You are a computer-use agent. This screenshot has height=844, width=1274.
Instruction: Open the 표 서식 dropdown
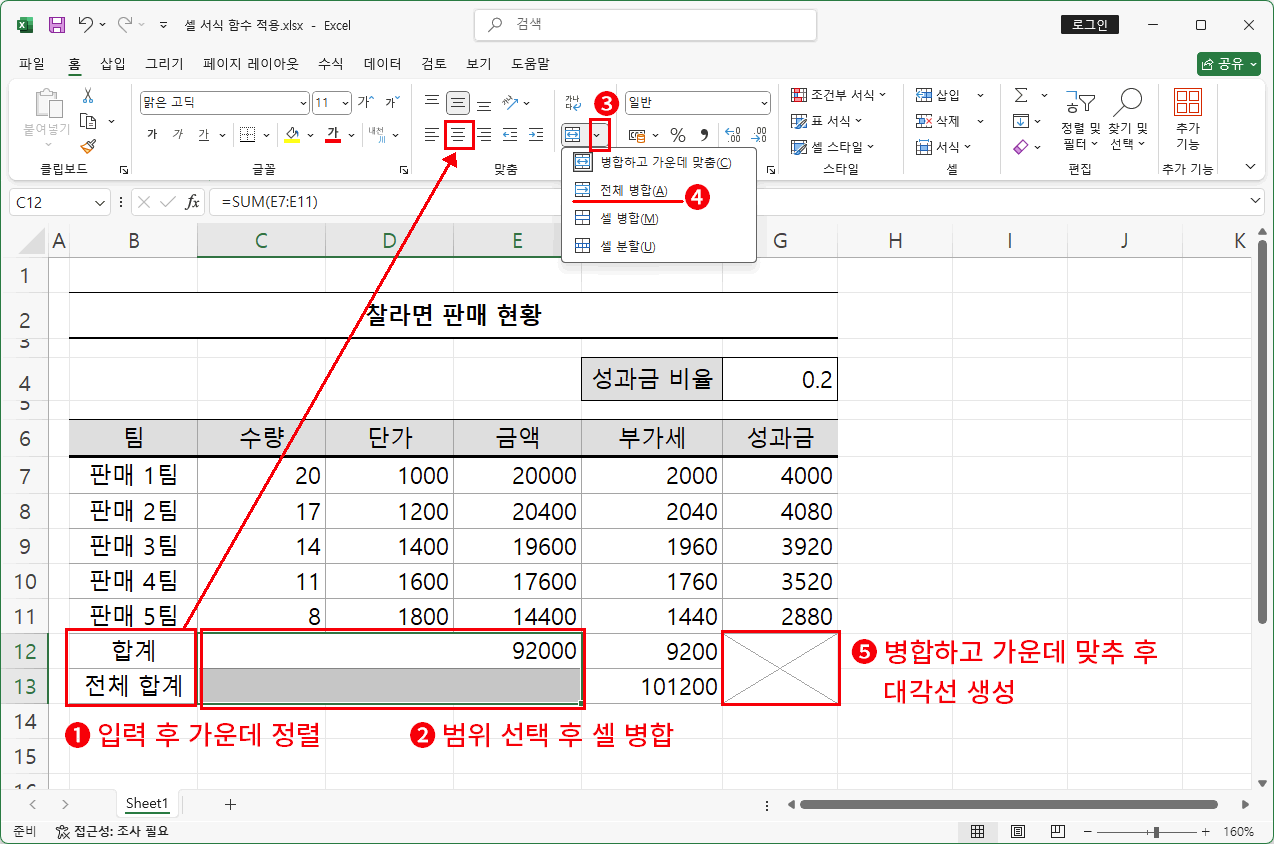click(x=828, y=121)
